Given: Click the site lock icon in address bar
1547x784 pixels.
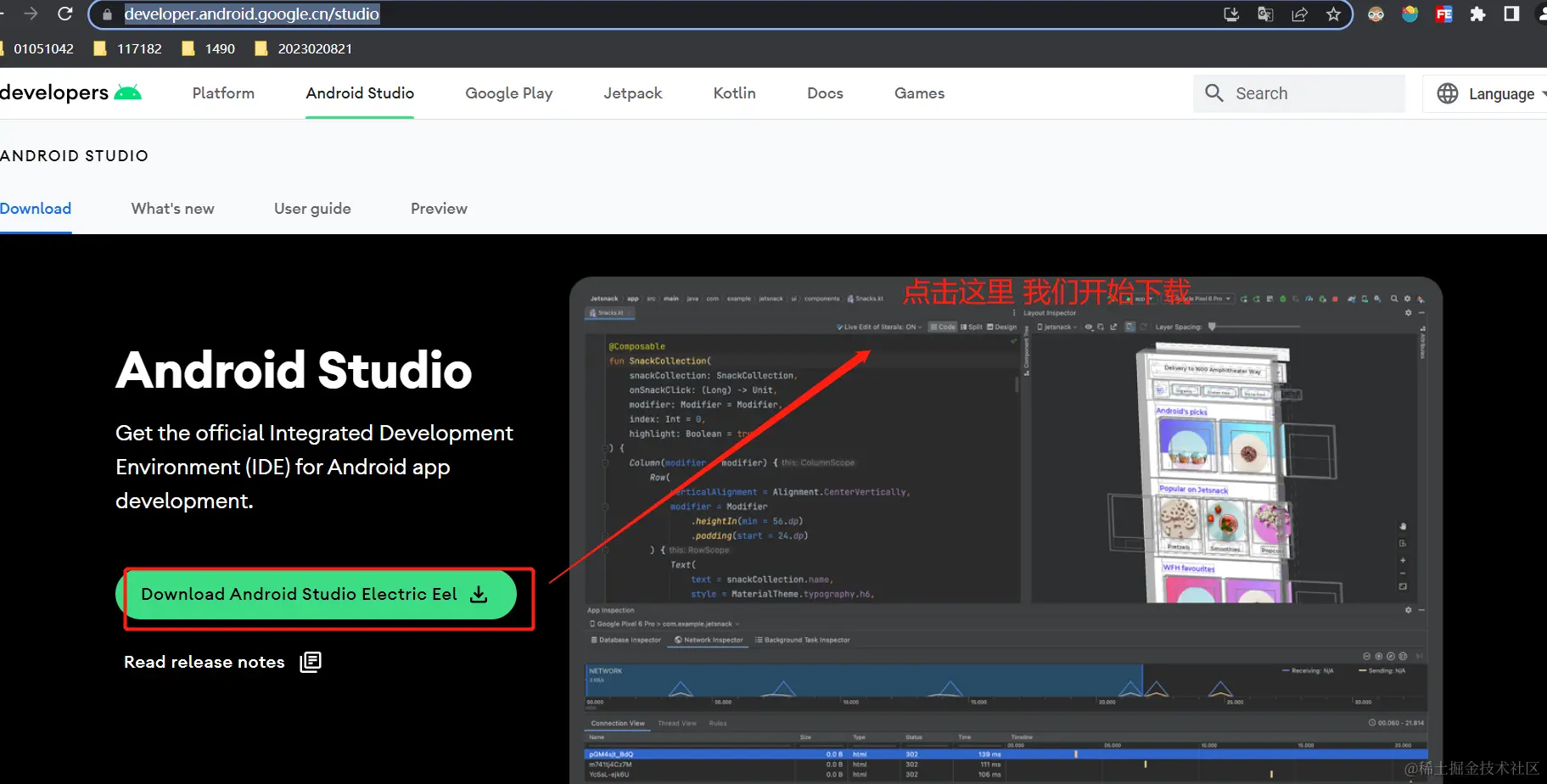Looking at the screenshot, I should point(107,14).
